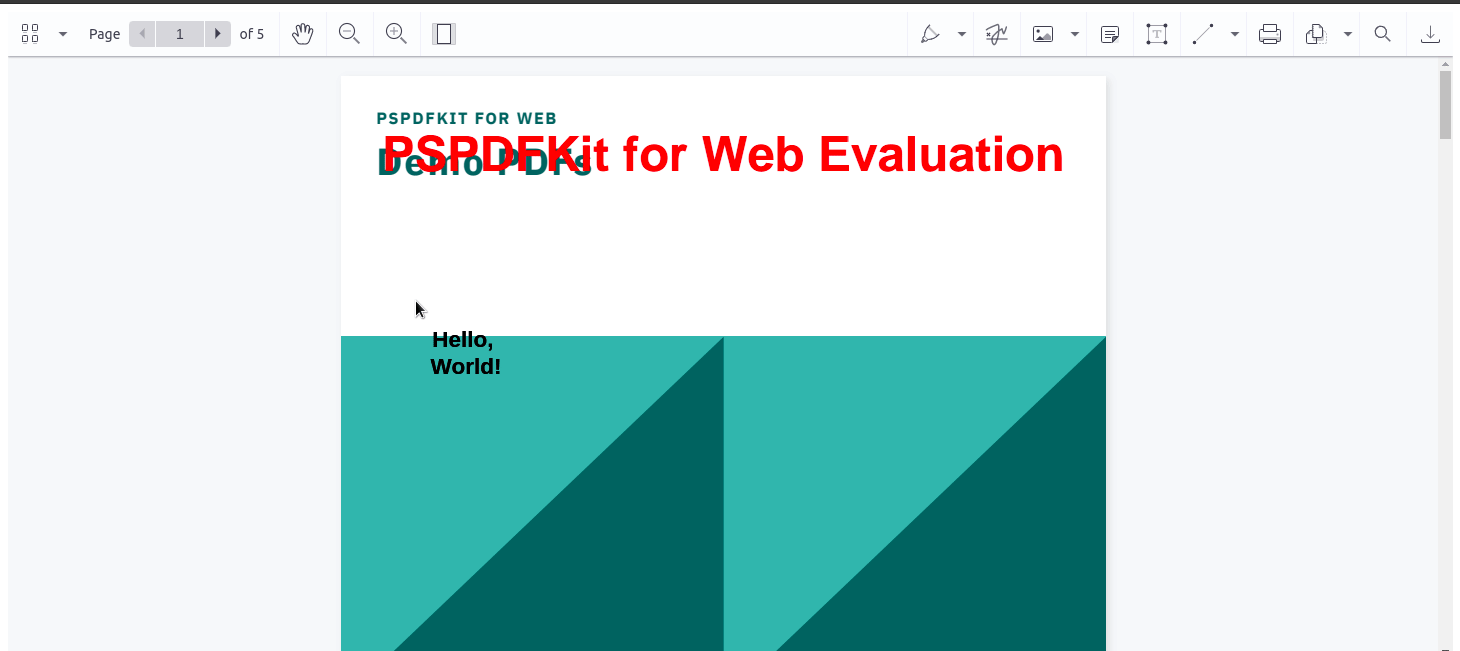Download the PDF document
The image size is (1460, 651).
[x=1430, y=33]
